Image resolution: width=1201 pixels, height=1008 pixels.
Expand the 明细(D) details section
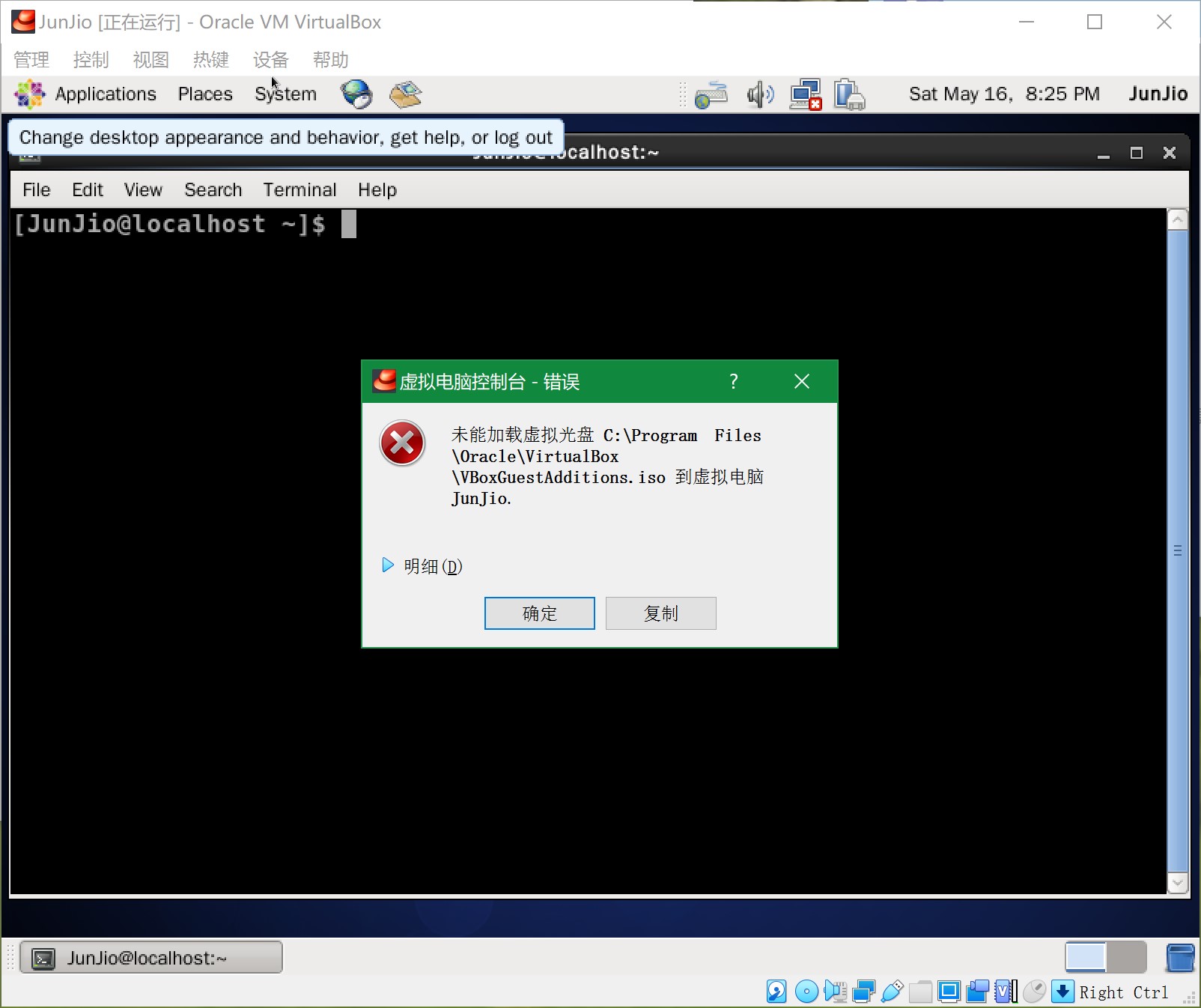pos(422,566)
